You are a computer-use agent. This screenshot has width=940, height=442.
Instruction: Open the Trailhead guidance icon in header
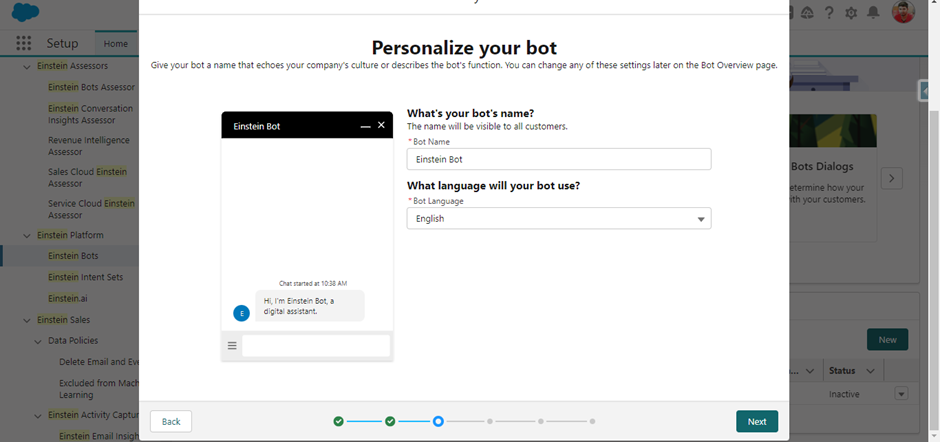[807, 13]
